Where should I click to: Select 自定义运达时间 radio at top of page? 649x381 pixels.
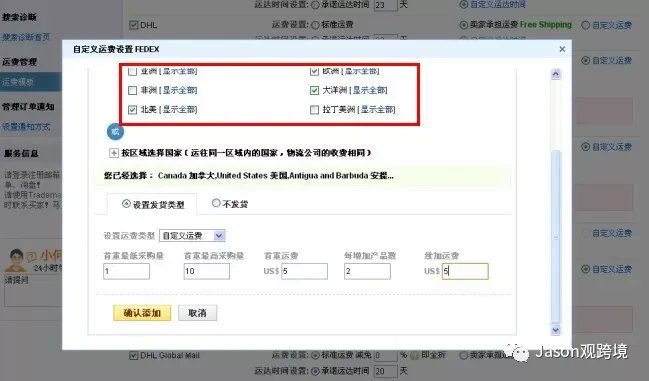[x=464, y=5]
